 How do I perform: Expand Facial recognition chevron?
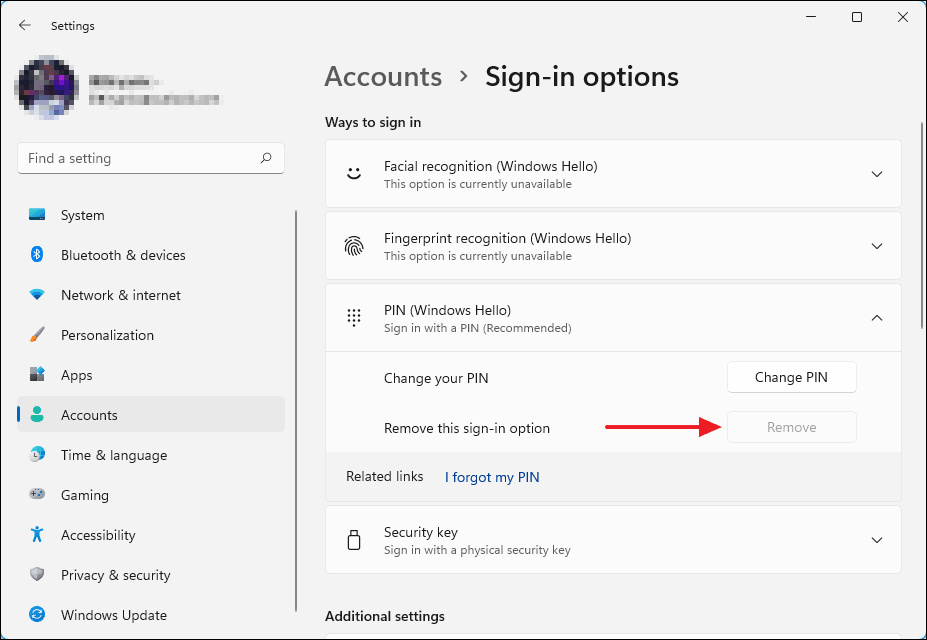click(x=877, y=174)
